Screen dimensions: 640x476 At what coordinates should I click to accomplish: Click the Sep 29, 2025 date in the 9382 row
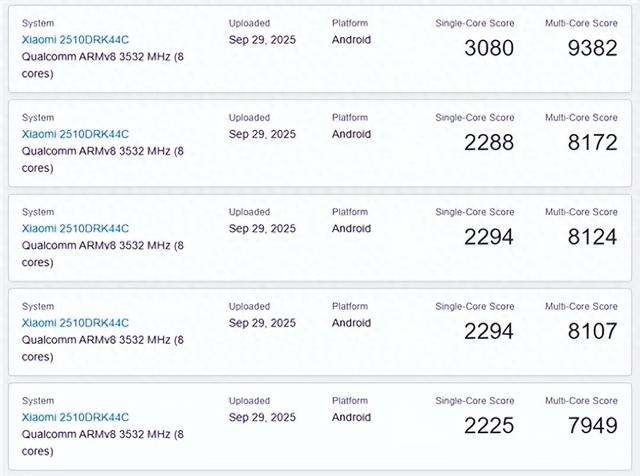pyautogui.click(x=262, y=40)
